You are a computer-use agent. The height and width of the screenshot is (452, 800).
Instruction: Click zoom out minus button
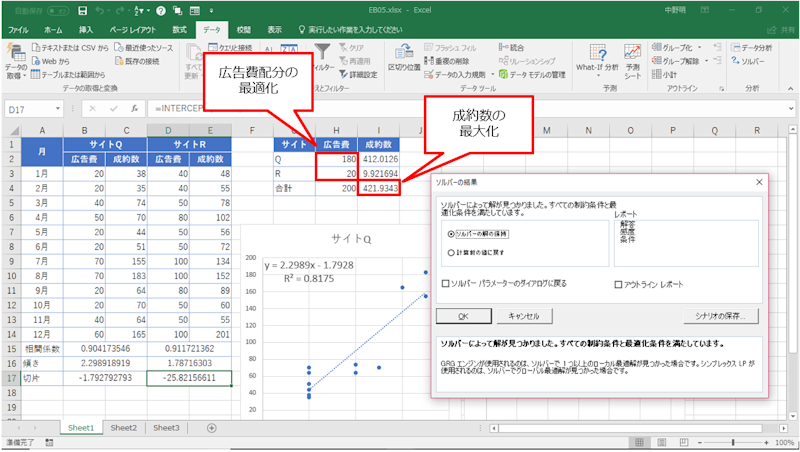(699, 443)
